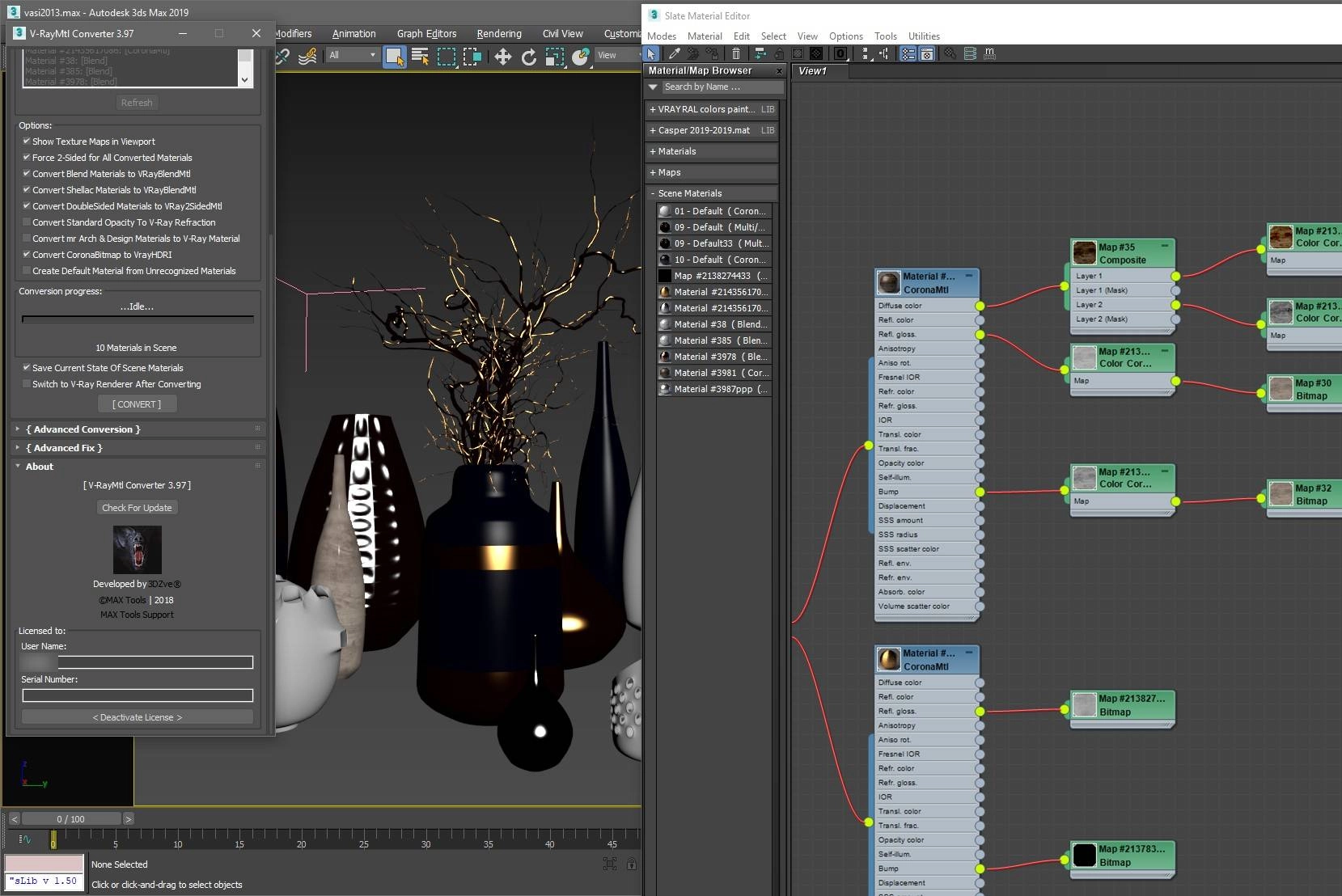Click the Select by Name icon
This screenshot has width=1342, height=896.
click(x=420, y=56)
